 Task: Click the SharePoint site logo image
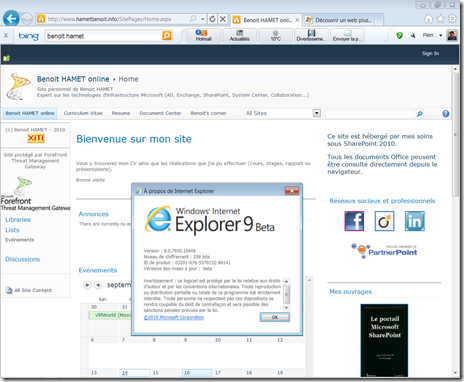[x=19, y=87]
